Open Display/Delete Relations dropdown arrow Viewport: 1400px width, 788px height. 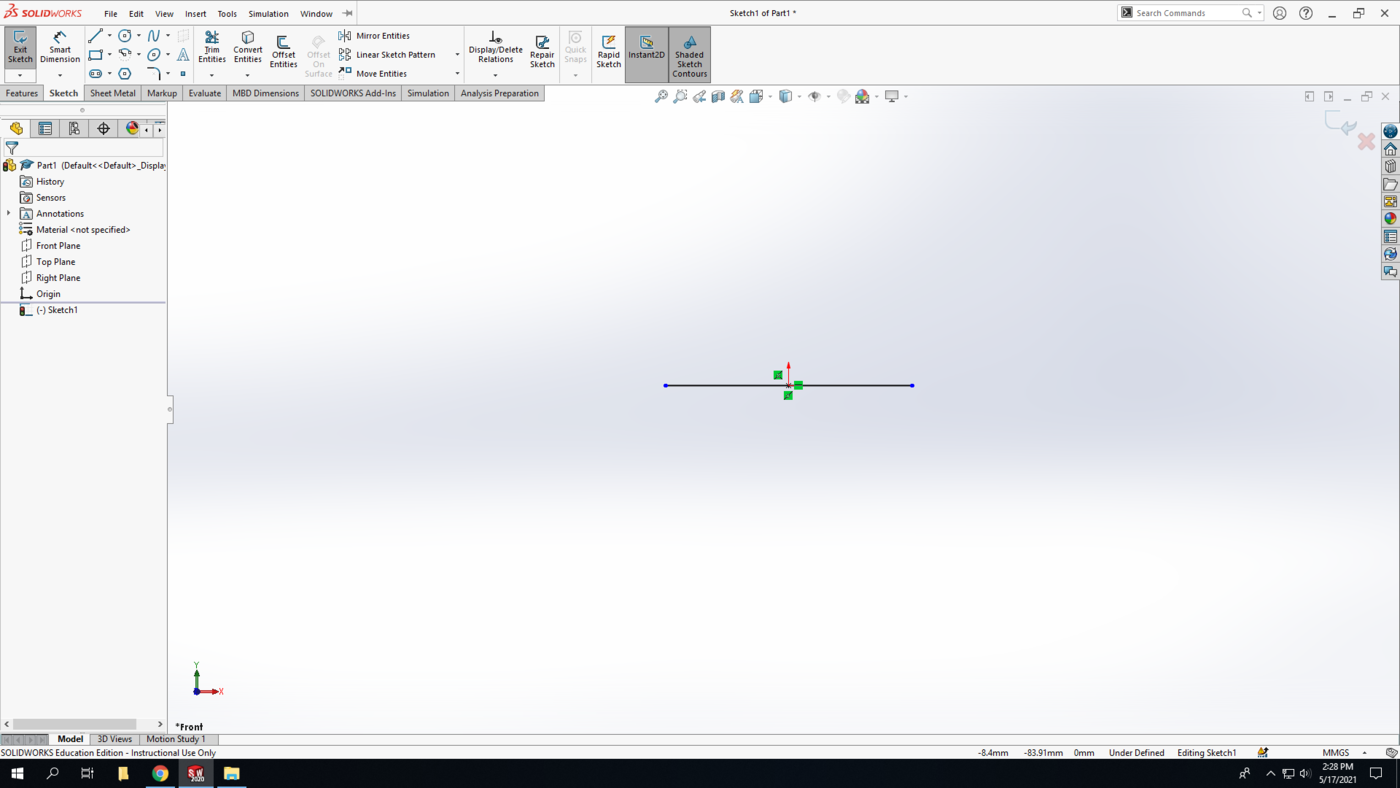(x=495, y=76)
